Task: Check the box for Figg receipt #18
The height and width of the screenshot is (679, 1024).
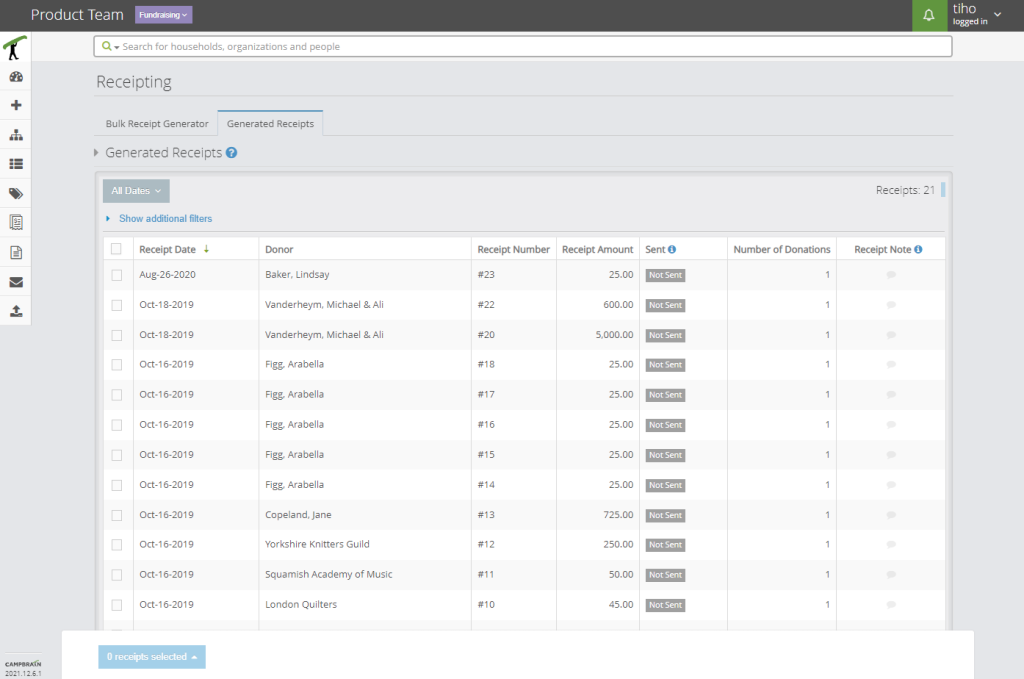Action: (117, 365)
